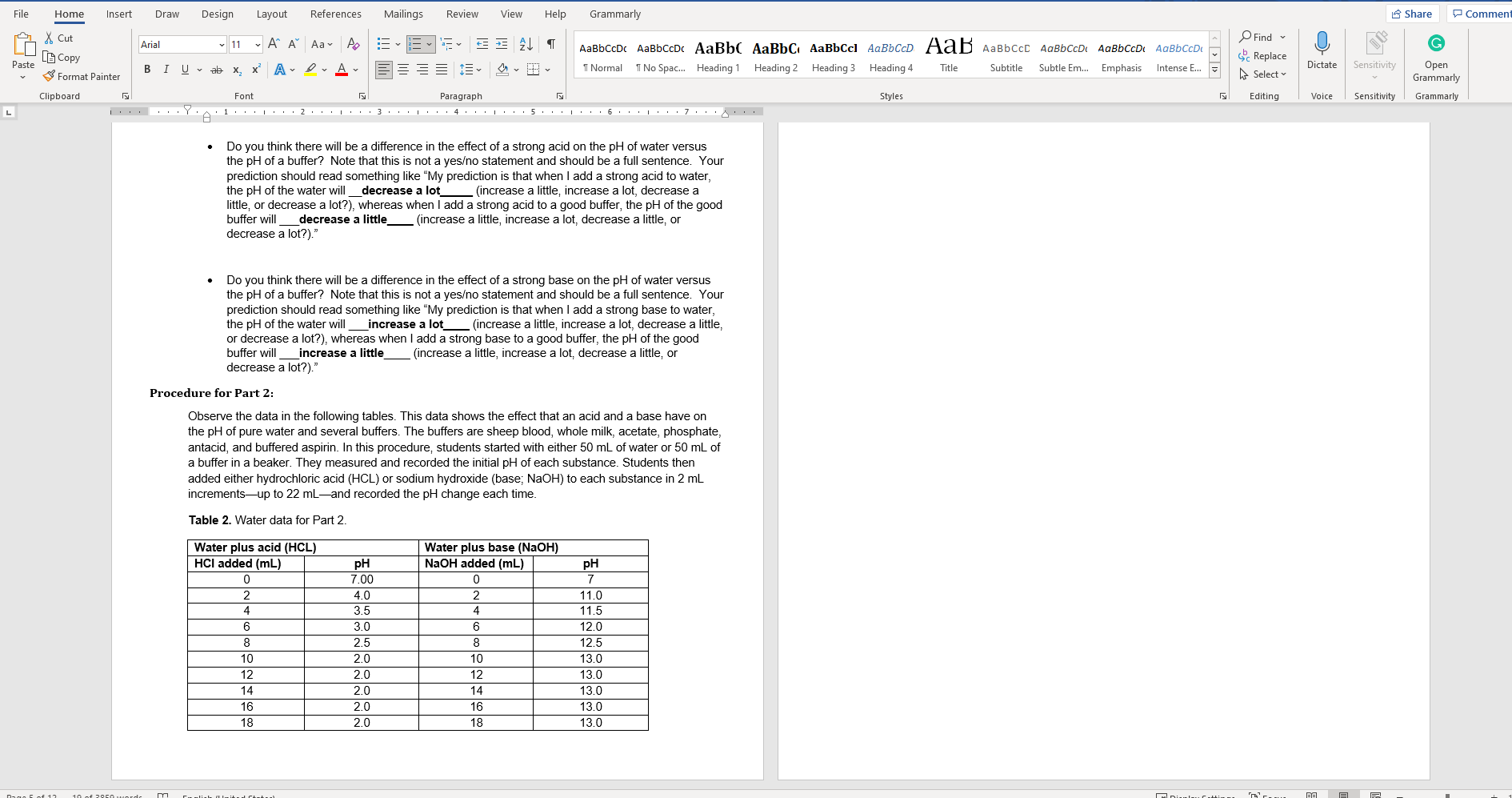The height and width of the screenshot is (798, 1512).
Task: Open the Sort dialog using the A-Z icon
Action: pos(526,44)
